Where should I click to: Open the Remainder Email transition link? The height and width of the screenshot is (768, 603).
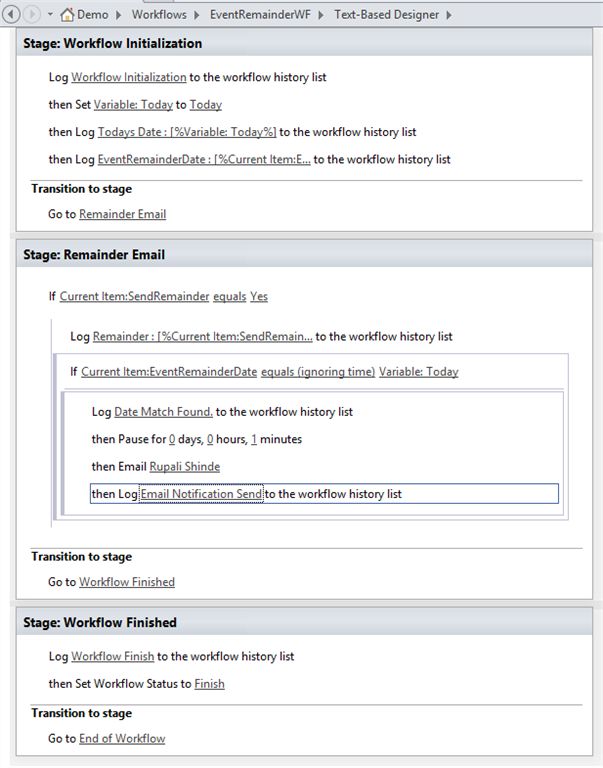[122, 214]
